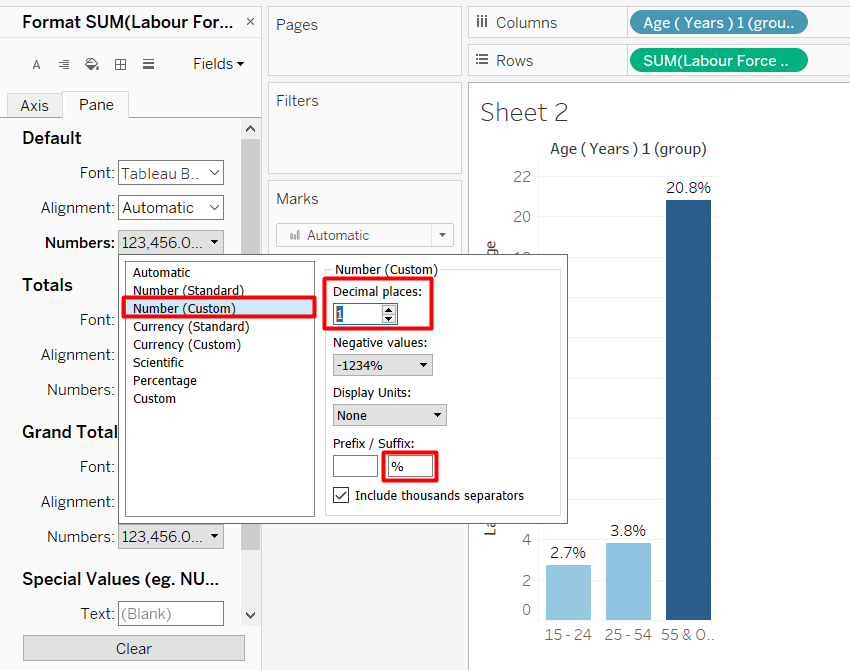Screen dimensions: 850x670
Task: Open the Format Font icon
Action: click(37, 64)
